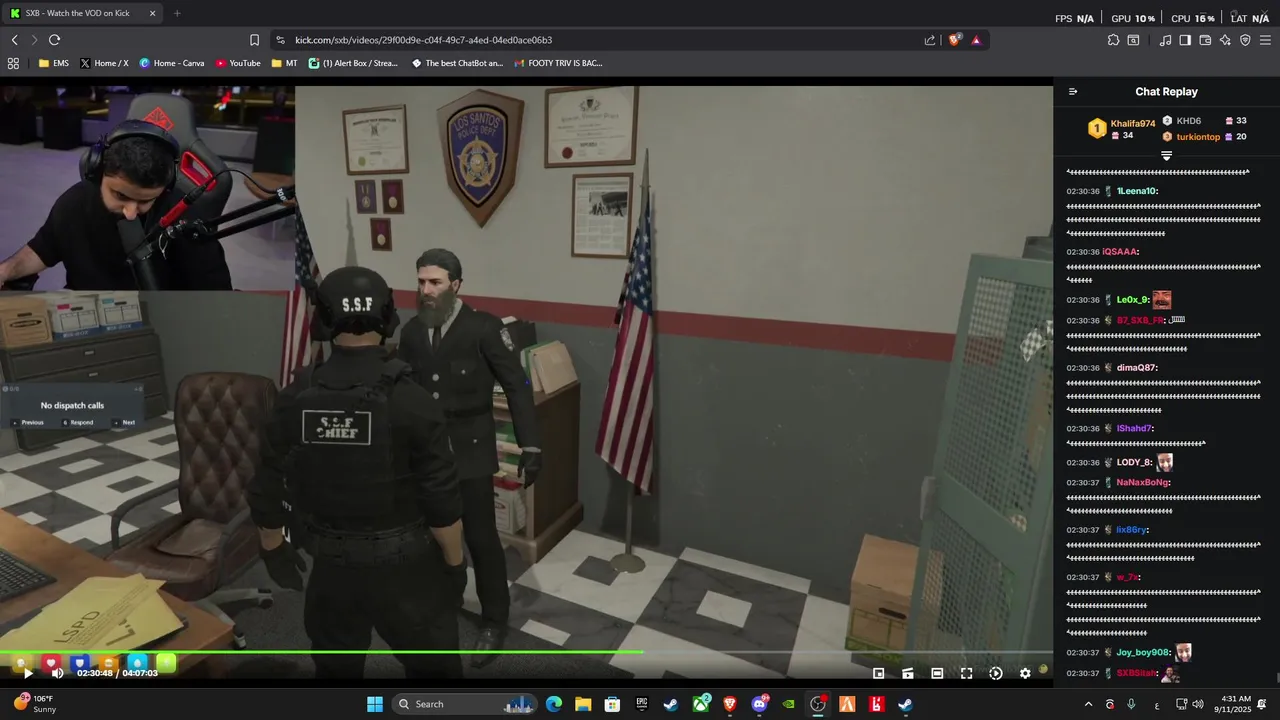Toggle the browser sidebar panel icon
Screen dimensions: 1280x720
pos(1185,40)
